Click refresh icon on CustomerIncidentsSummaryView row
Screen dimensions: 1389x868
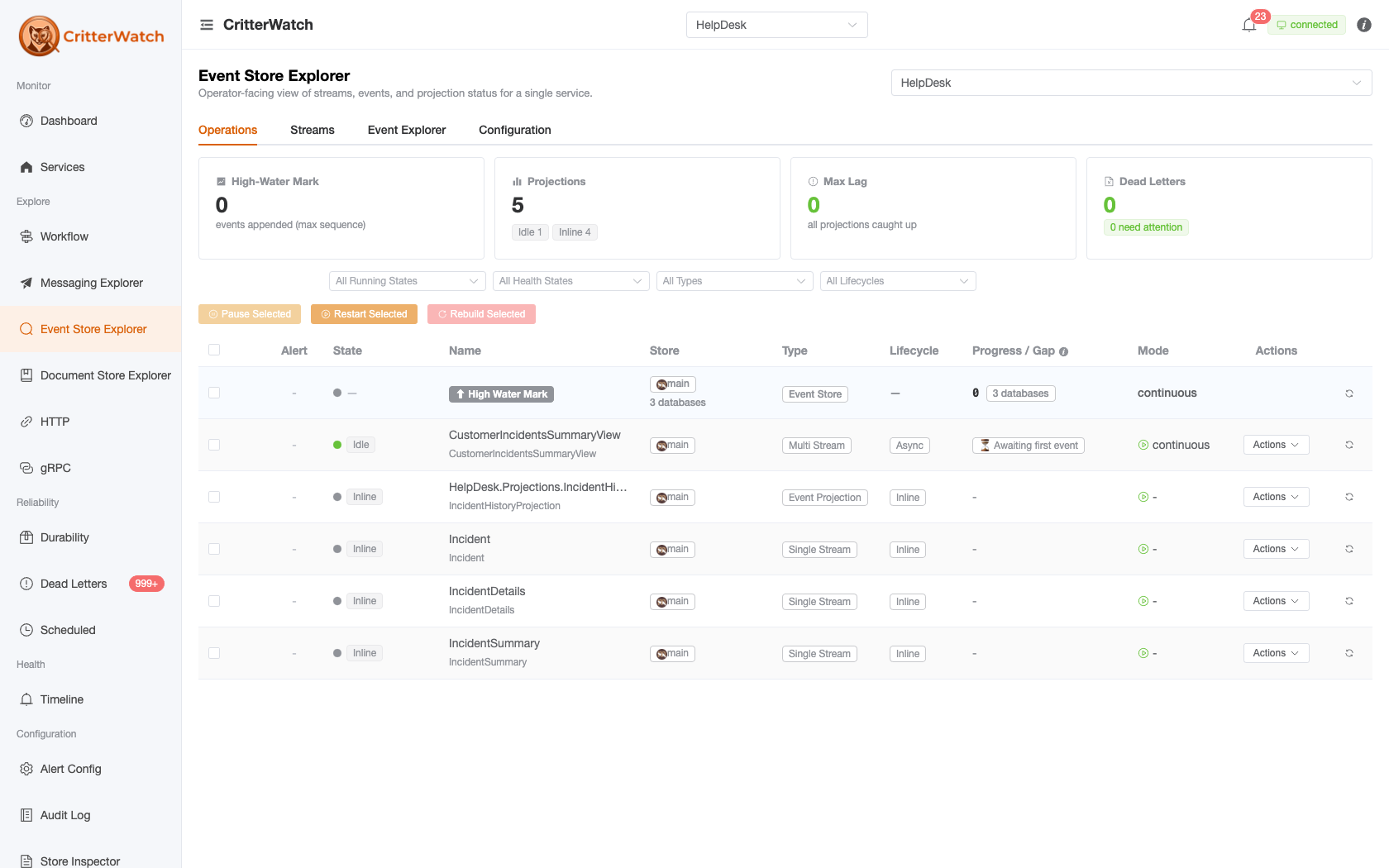coord(1349,445)
